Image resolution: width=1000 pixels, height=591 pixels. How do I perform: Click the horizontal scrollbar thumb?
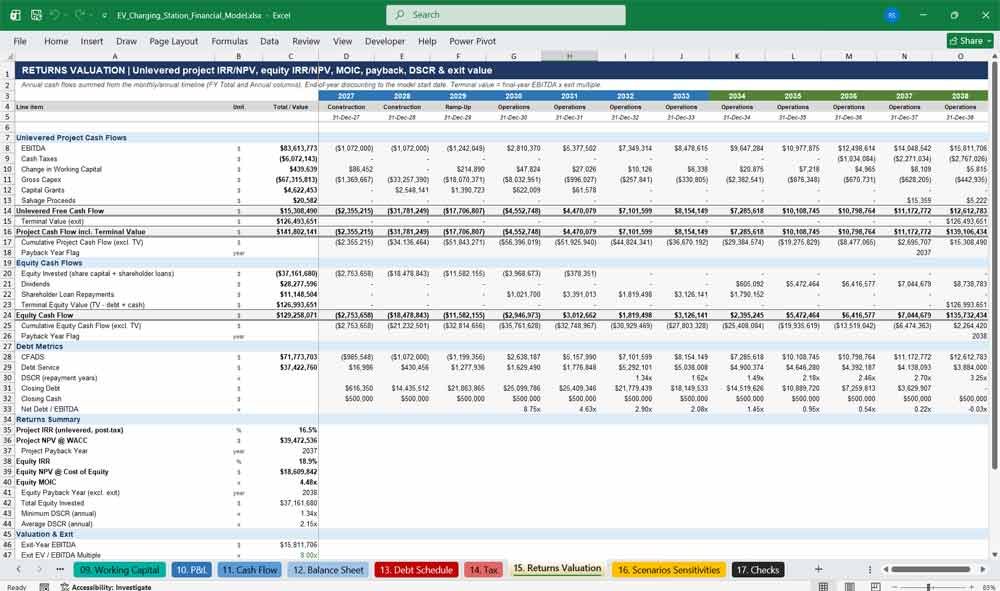coord(930,569)
